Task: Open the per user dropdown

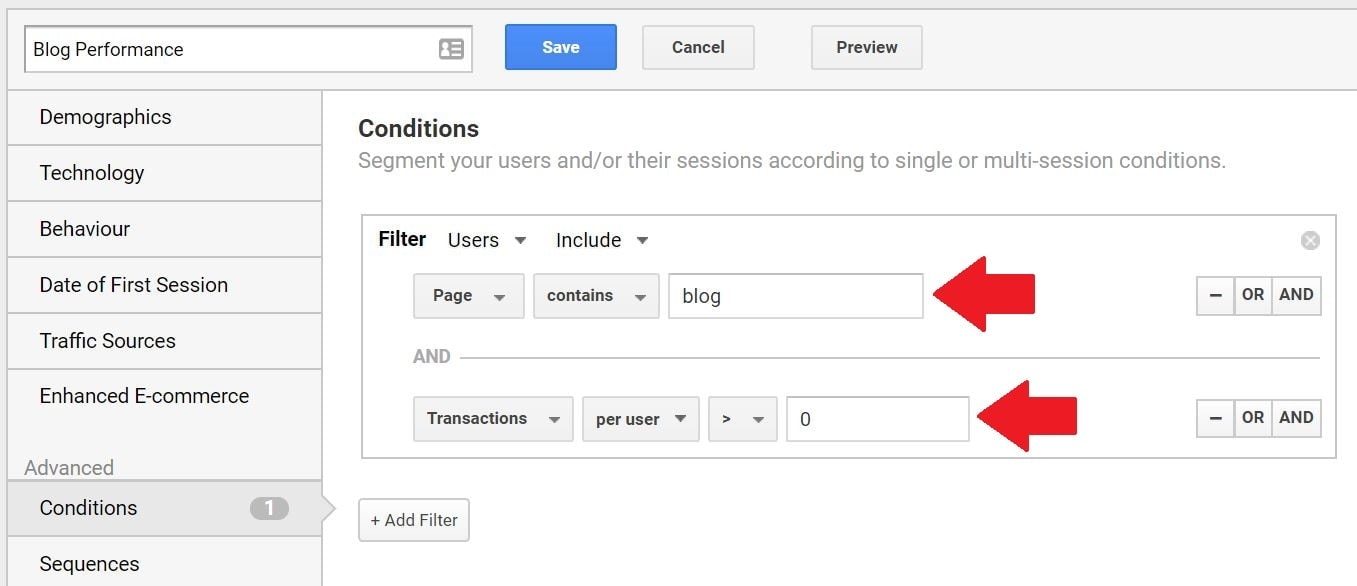Action: (x=640, y=419)
